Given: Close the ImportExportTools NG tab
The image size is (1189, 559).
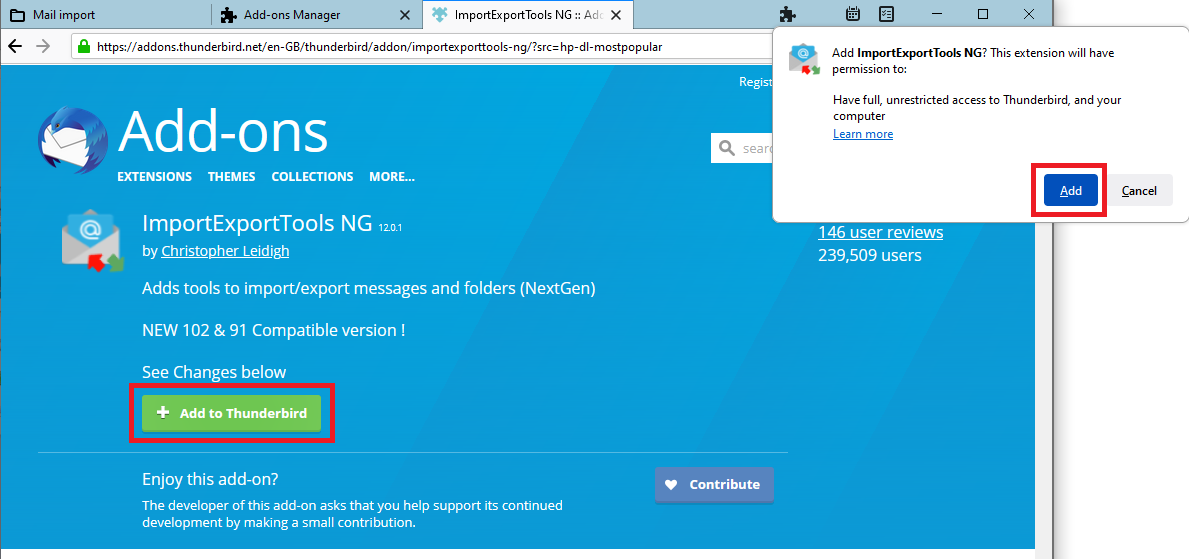Looking at the screenshot, I should coord(616,15).
